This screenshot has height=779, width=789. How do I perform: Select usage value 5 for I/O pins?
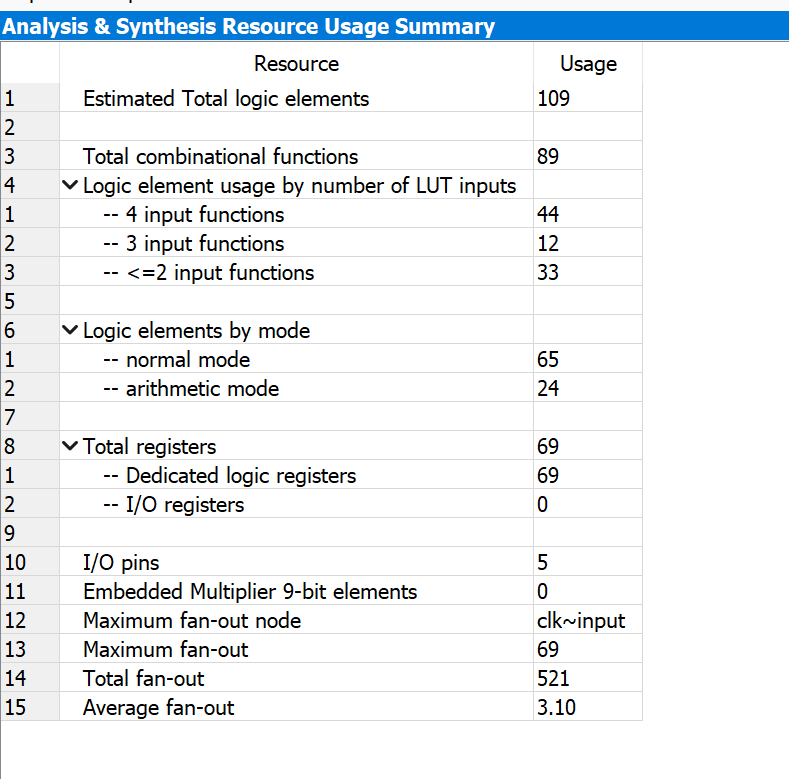tap(542, 562)
